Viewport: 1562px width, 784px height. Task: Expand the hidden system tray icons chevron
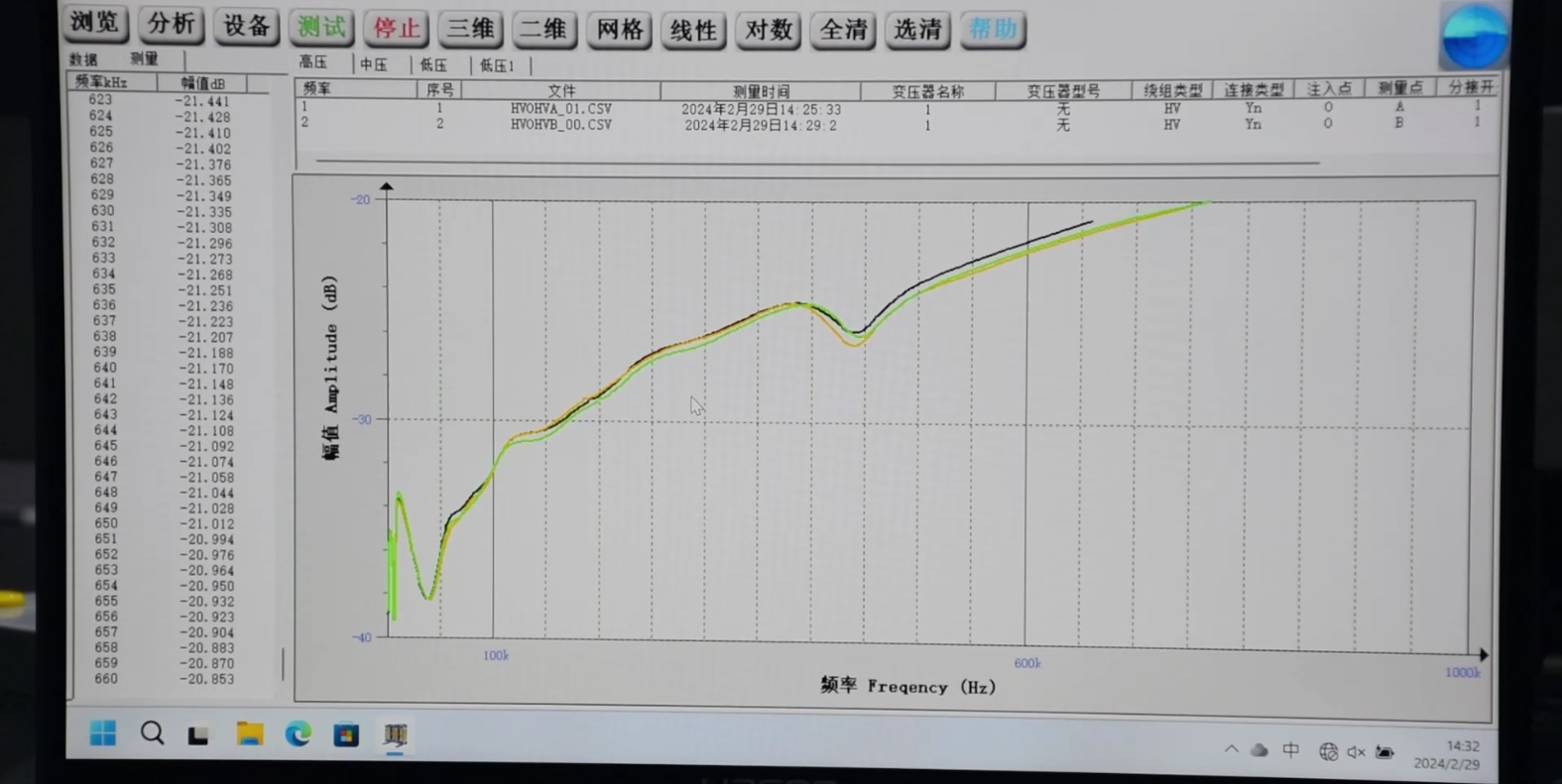(x=1231, y=749)
